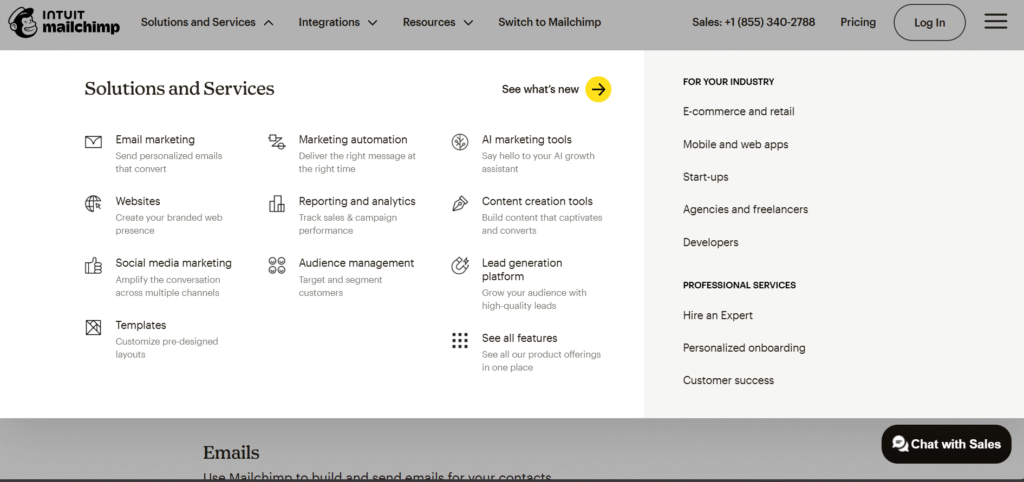Open the E-commerce and retail link
1024x482 pixels.
738,112
